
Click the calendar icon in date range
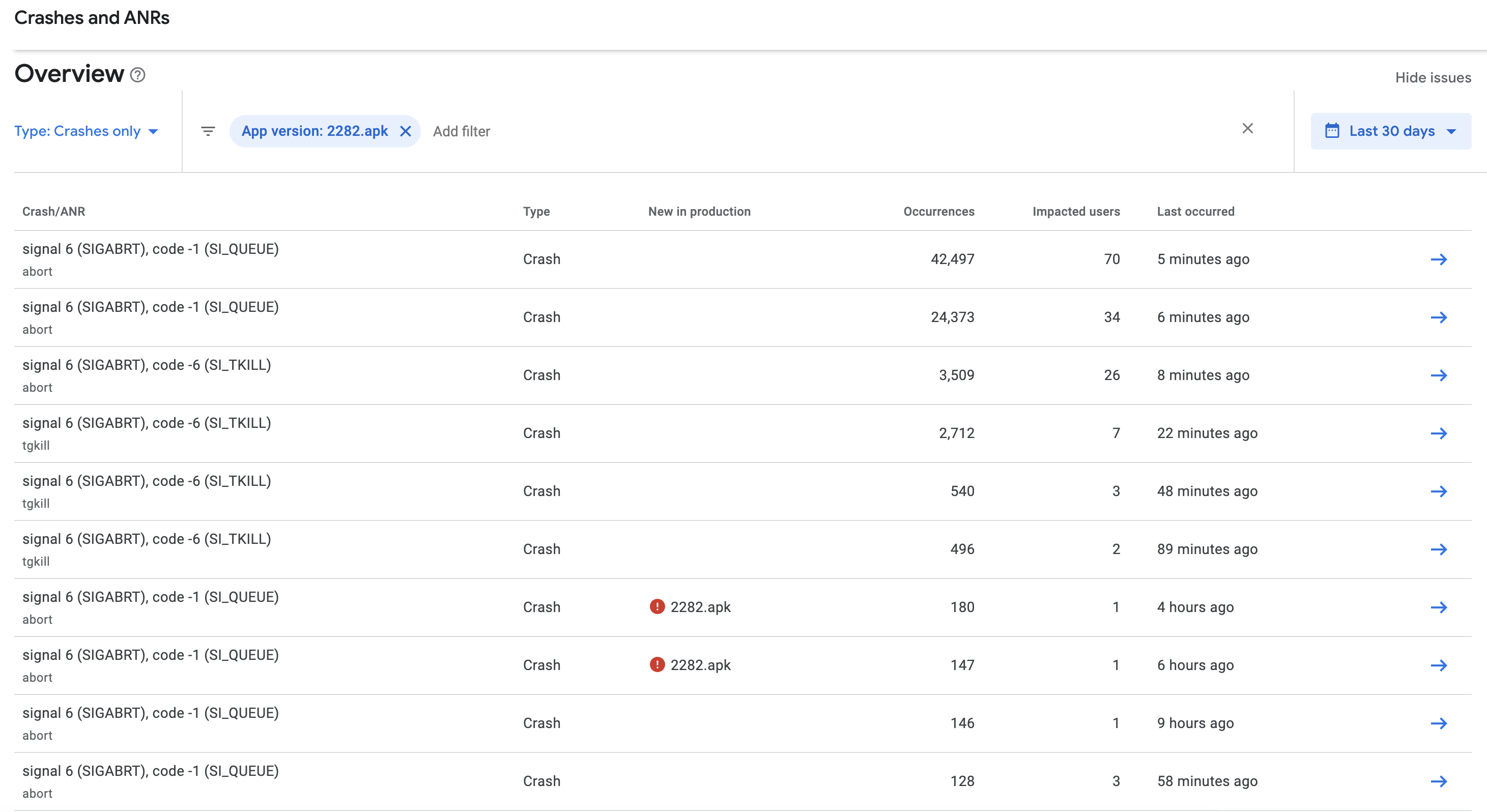[x=1332, y=131]
